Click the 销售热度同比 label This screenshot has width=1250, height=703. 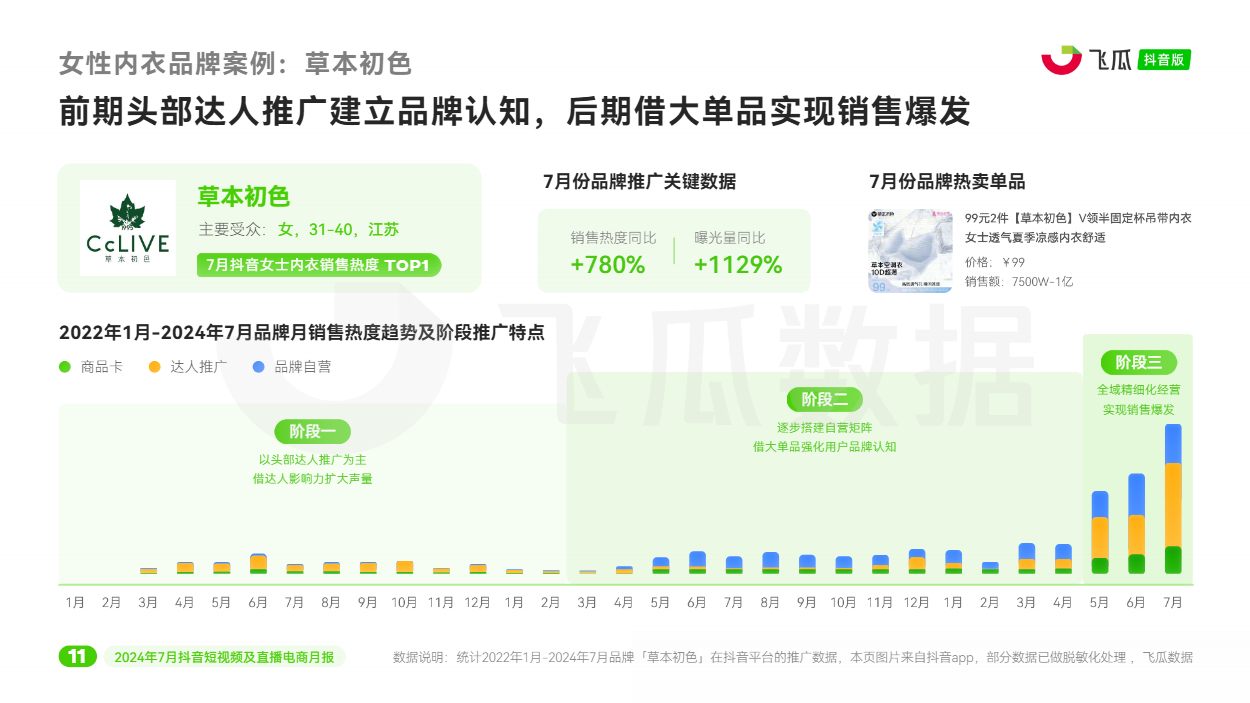614,238
